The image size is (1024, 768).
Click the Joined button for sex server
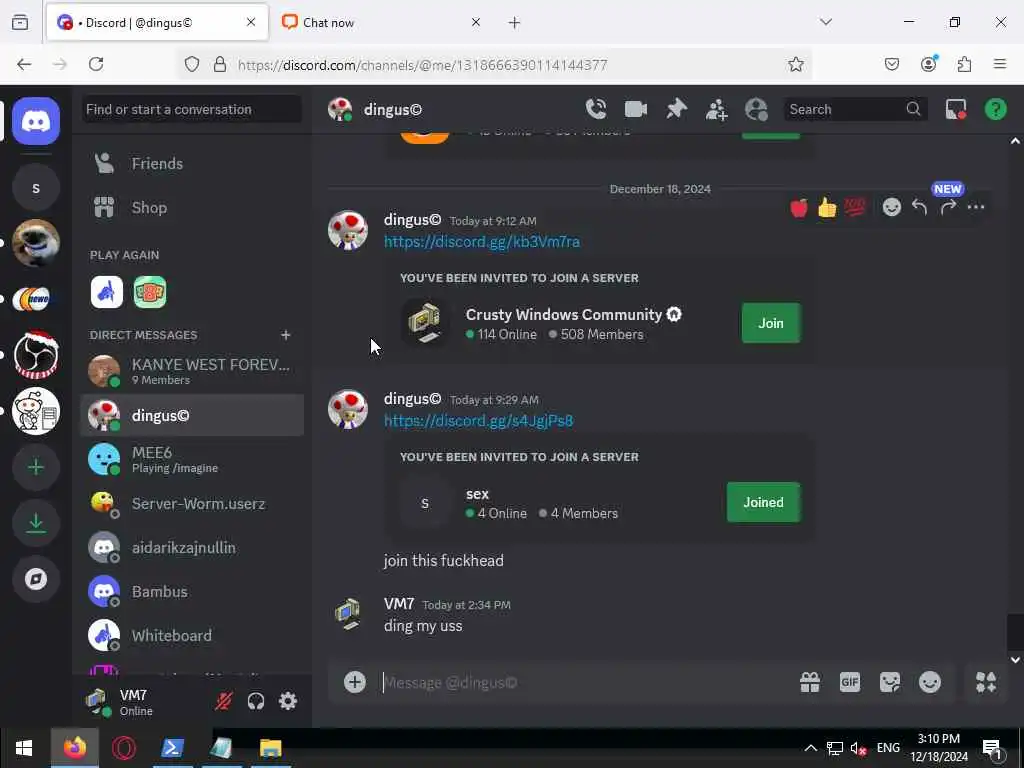(763, 502)
